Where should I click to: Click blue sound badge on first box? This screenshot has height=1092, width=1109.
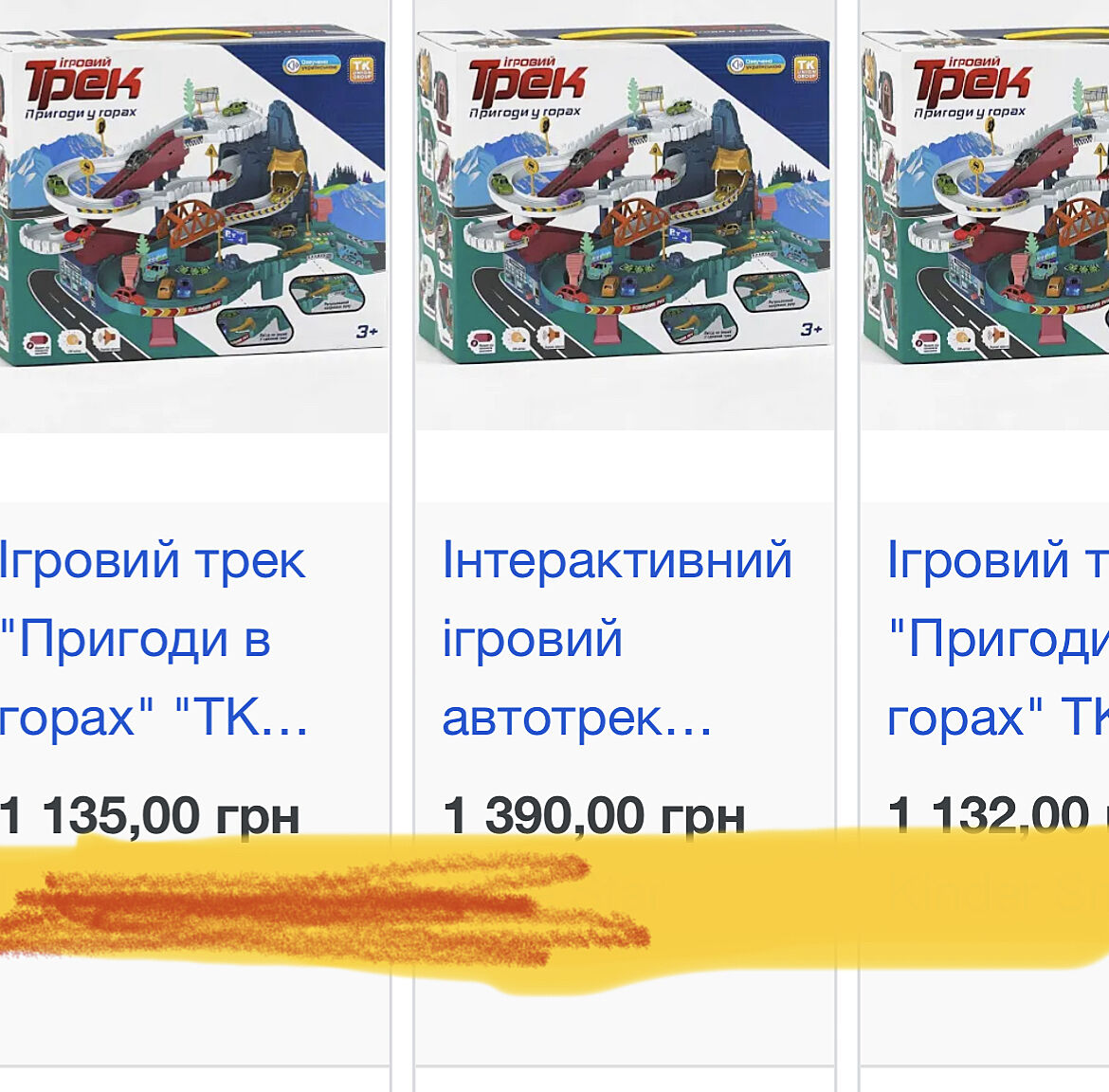click(311, 65)
